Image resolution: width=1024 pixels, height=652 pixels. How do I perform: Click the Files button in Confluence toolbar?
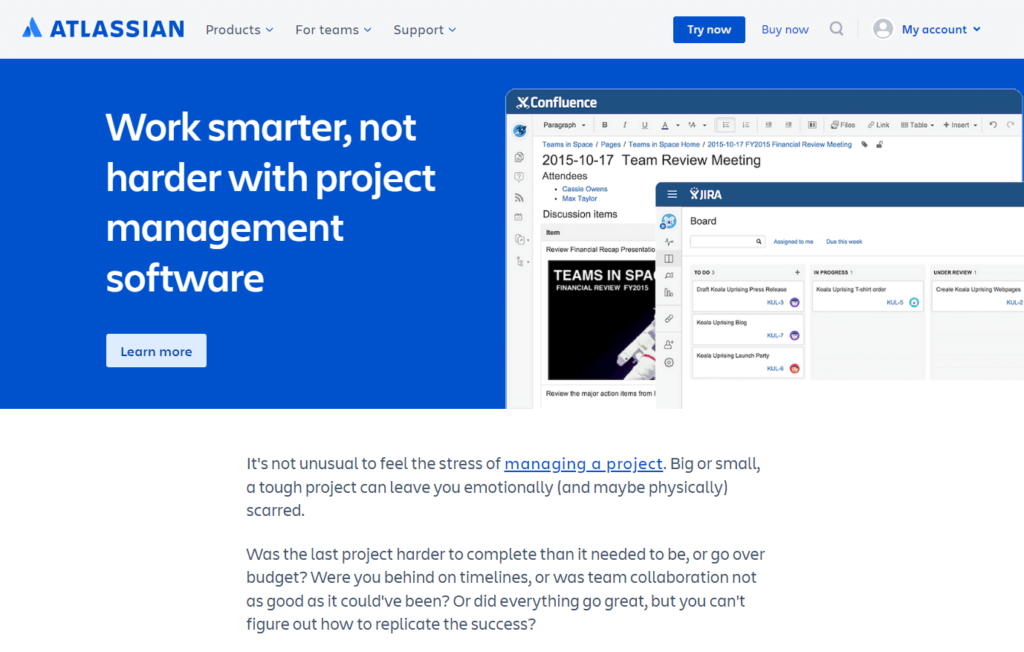[x=842, y=125]
